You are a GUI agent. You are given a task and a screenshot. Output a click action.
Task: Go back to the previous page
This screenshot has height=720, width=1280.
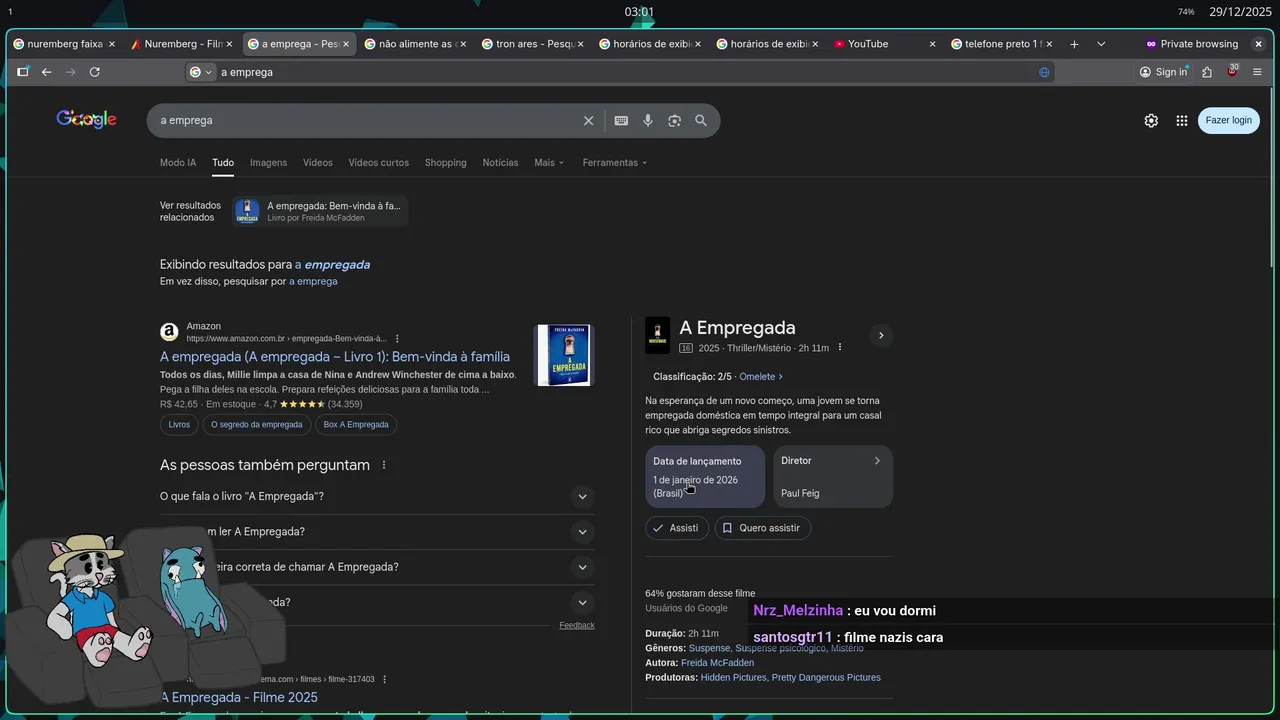pos(46,72)
